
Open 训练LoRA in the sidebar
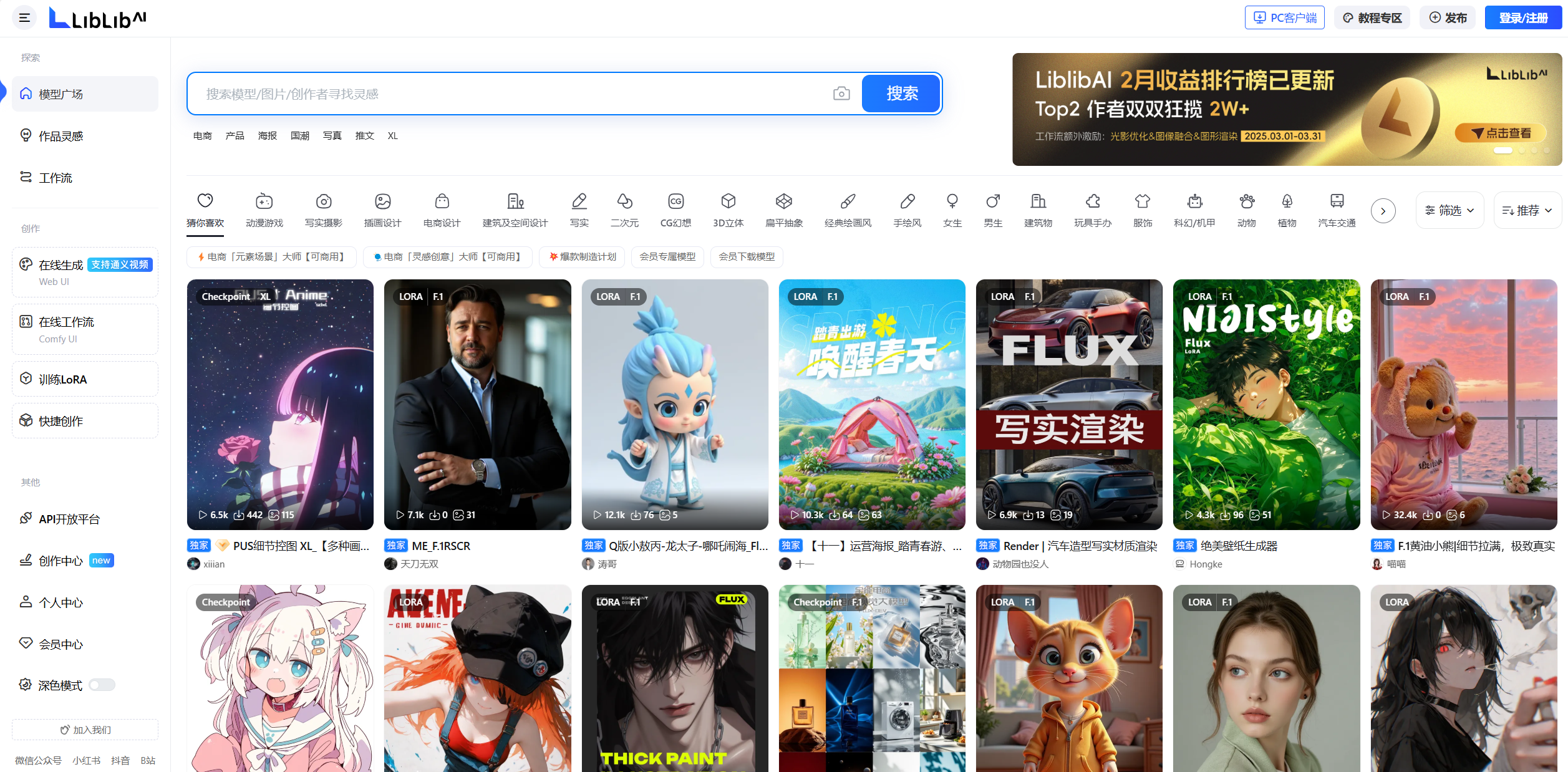click(85, 379)
